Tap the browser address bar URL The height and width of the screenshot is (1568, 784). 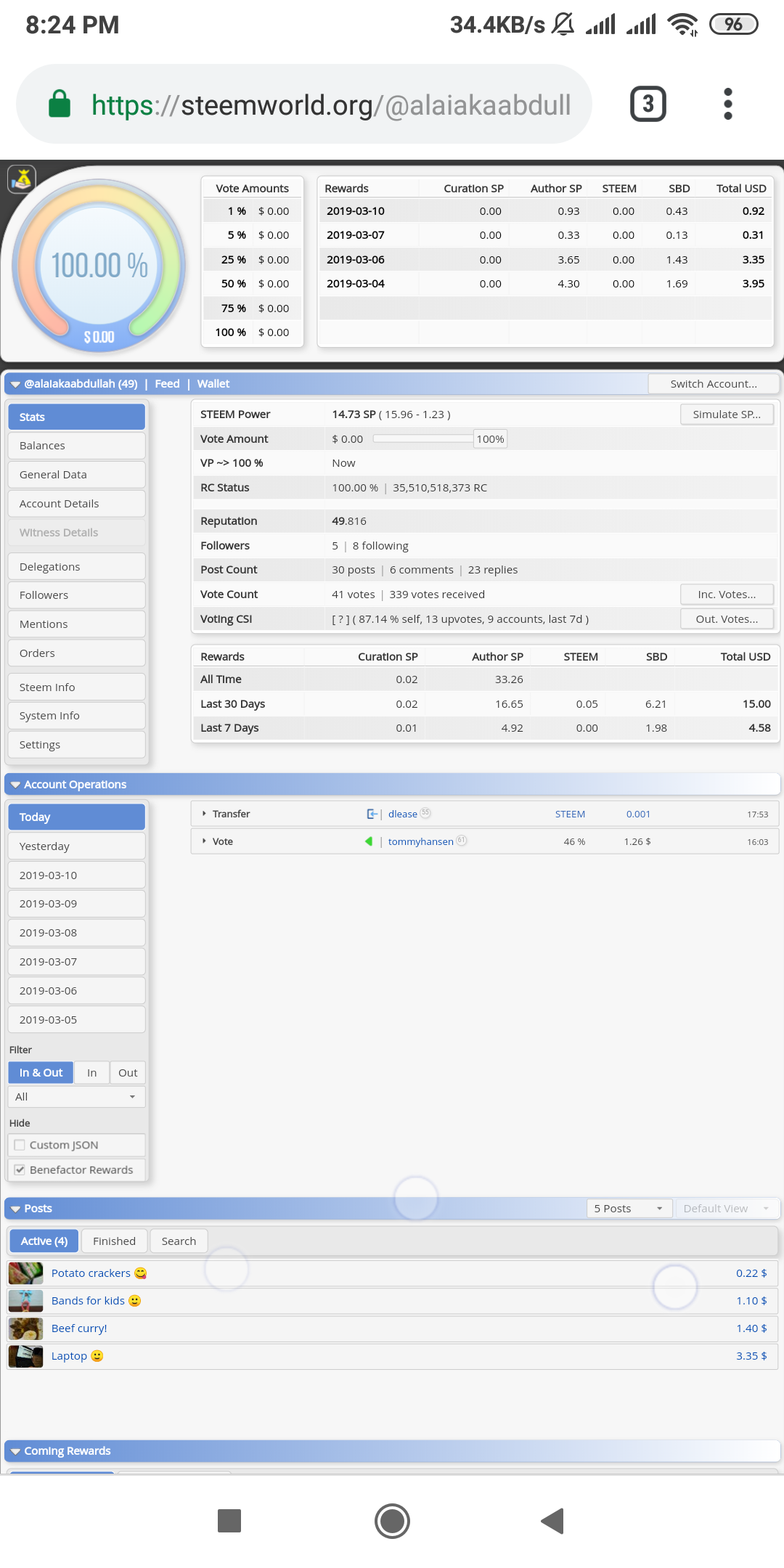[331, 105]
